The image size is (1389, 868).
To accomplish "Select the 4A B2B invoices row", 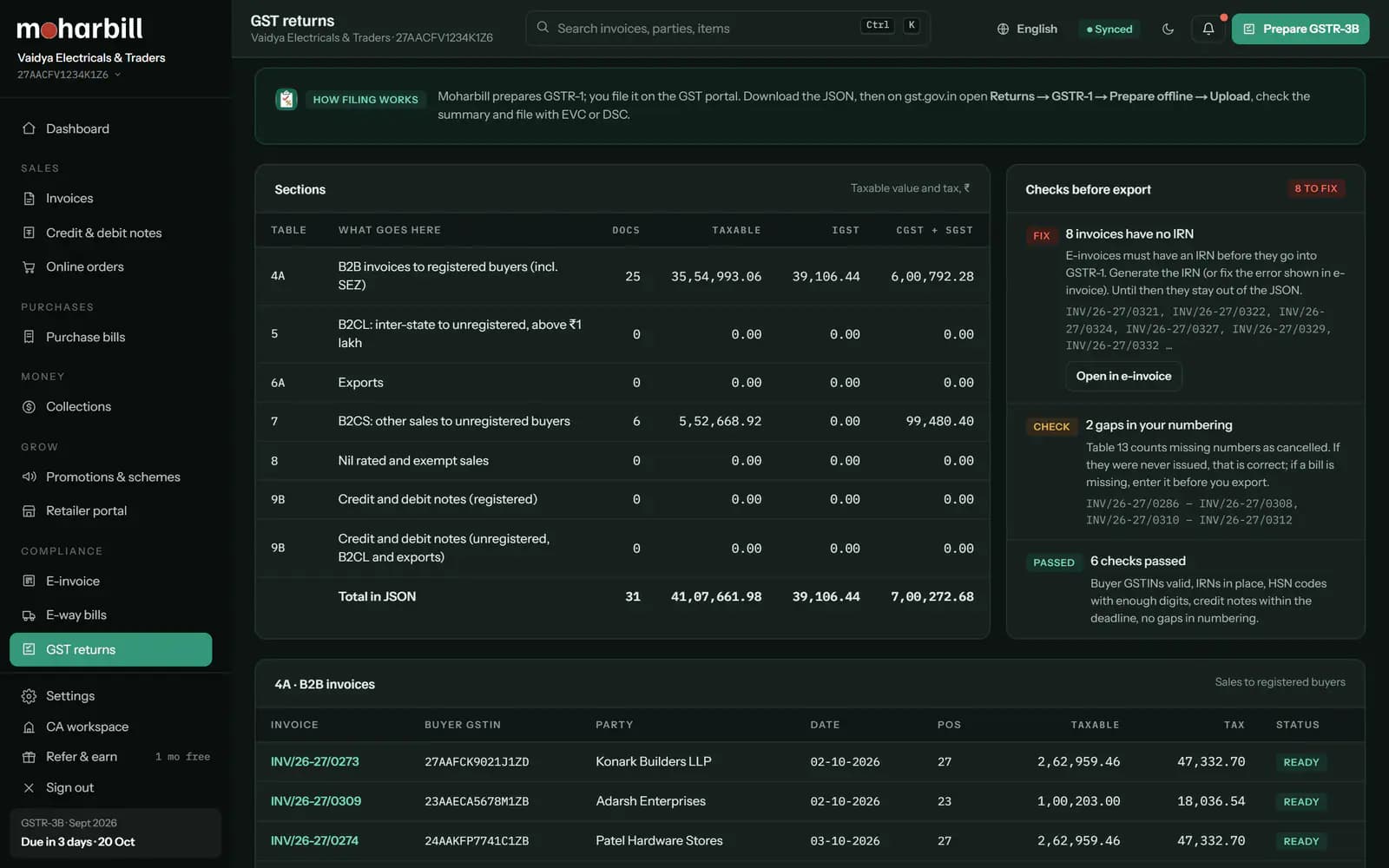I will point(622,276).
